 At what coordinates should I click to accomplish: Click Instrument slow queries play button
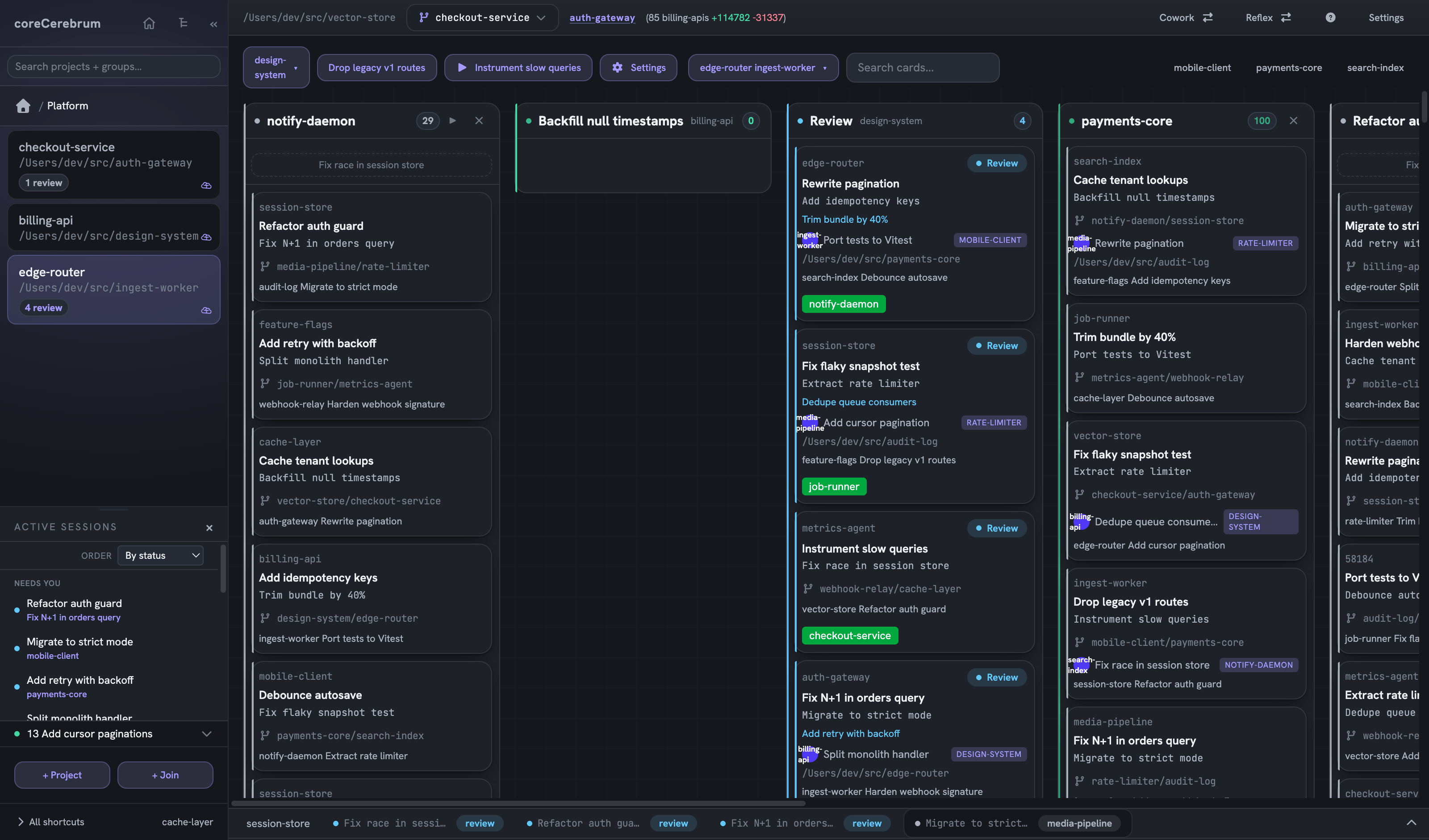[518, 67]
